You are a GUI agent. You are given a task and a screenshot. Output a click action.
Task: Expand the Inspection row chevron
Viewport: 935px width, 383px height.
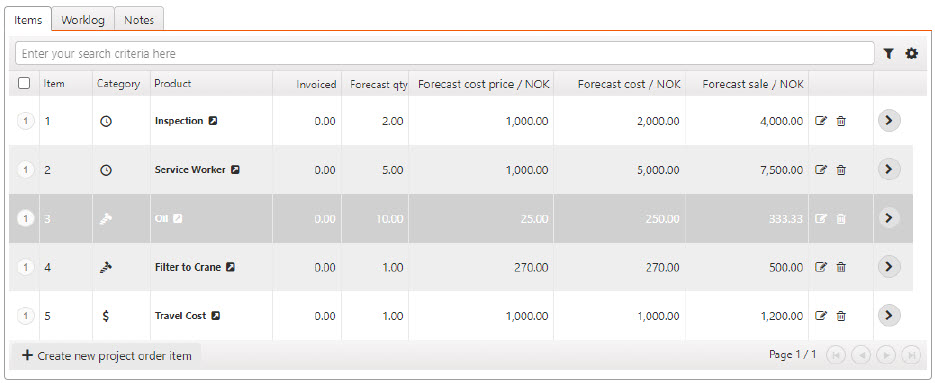coord(889,121)
